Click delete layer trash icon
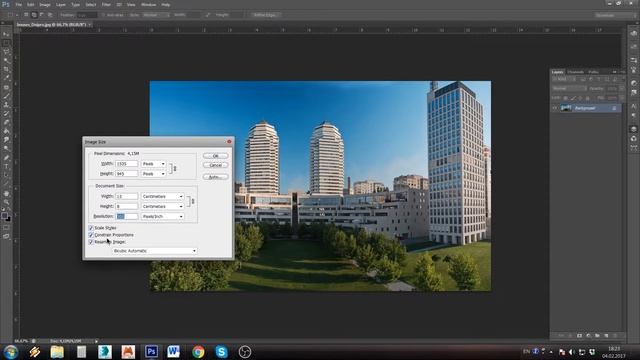 615,336
